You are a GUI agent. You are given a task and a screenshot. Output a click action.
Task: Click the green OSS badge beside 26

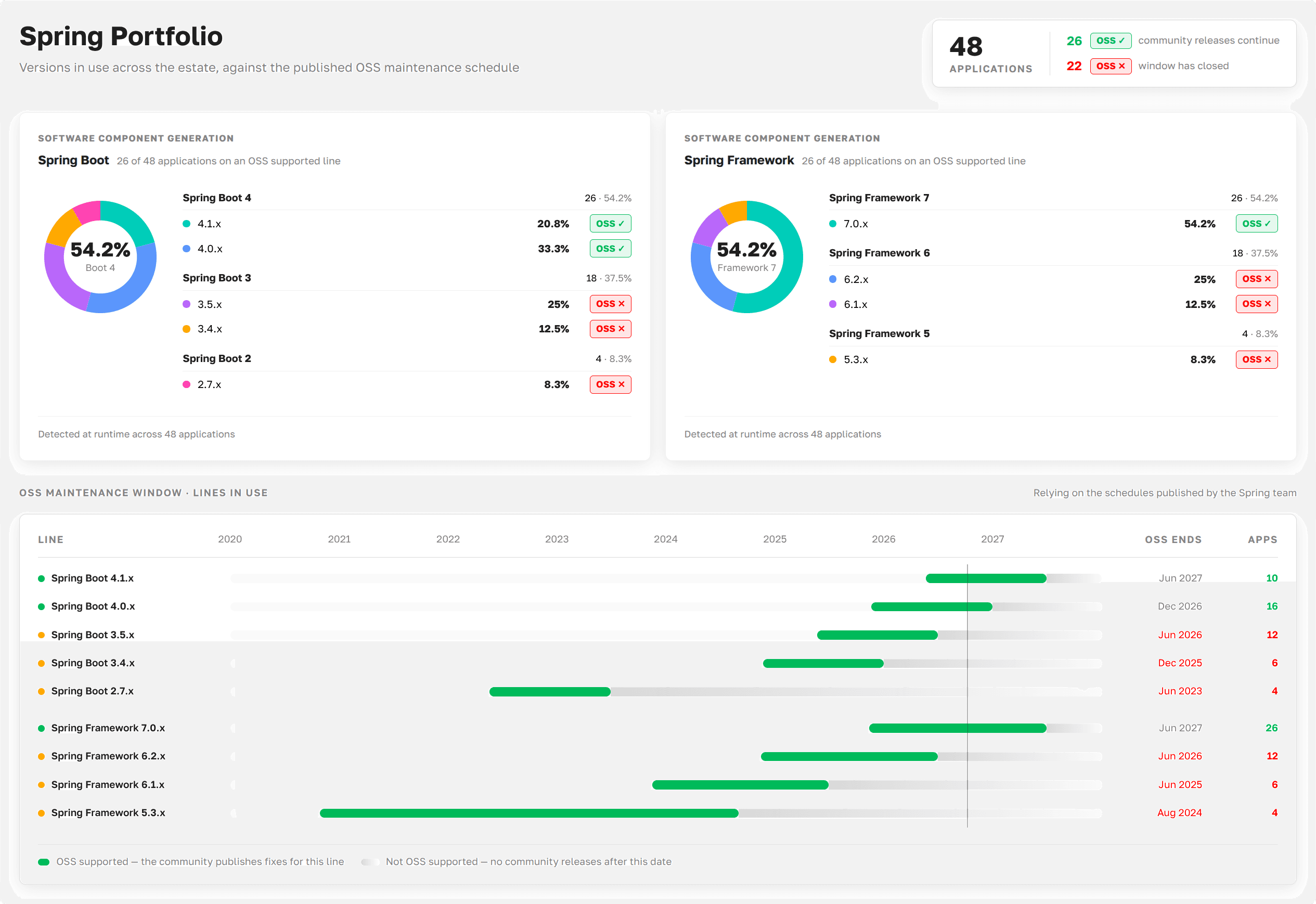pos(1110,40)
